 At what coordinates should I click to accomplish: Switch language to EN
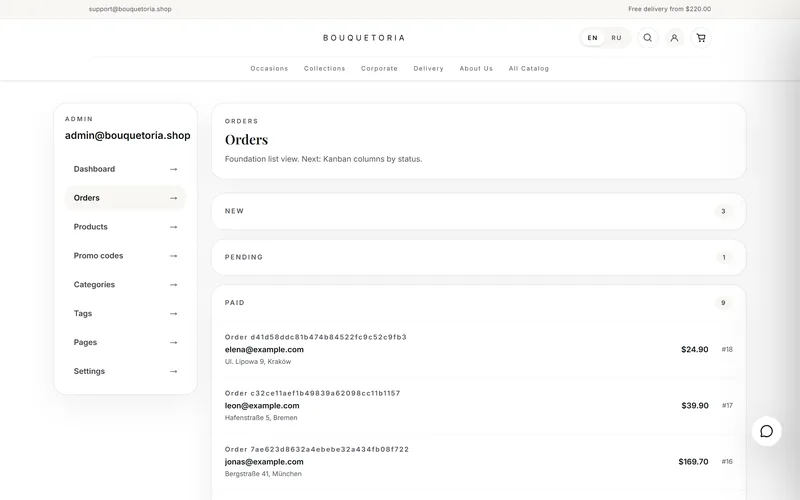point(592,38)
